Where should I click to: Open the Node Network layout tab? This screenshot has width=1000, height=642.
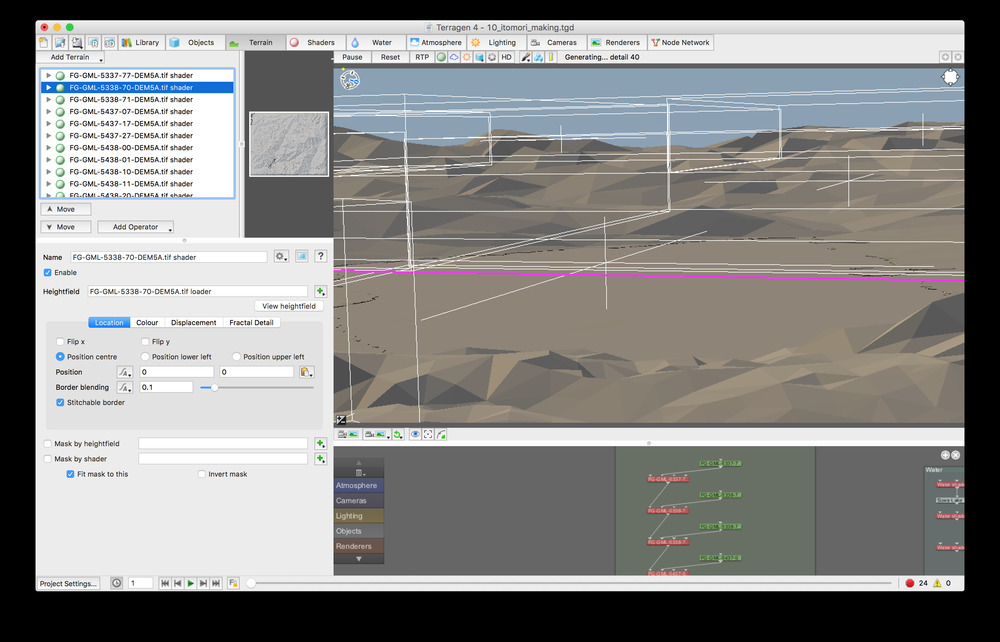[x=680, y=43]
